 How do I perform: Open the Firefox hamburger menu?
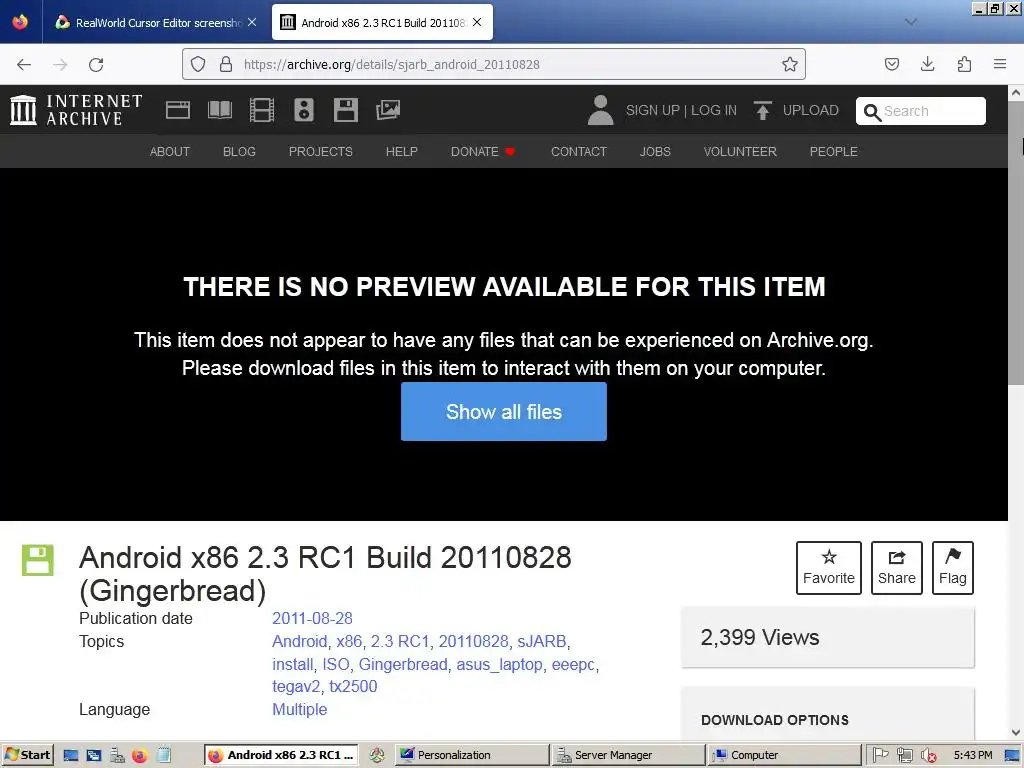tap(1000, 64)
